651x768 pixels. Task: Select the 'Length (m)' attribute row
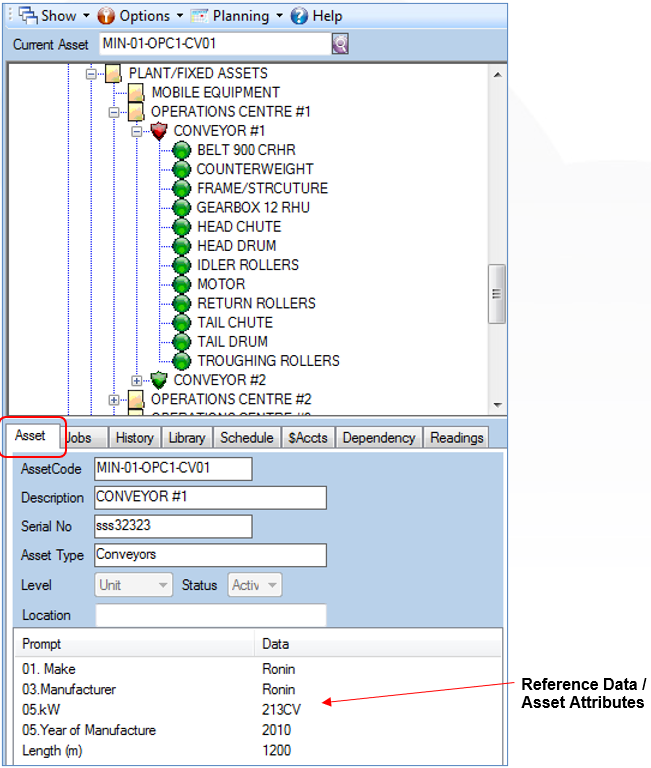click(258, 750)
